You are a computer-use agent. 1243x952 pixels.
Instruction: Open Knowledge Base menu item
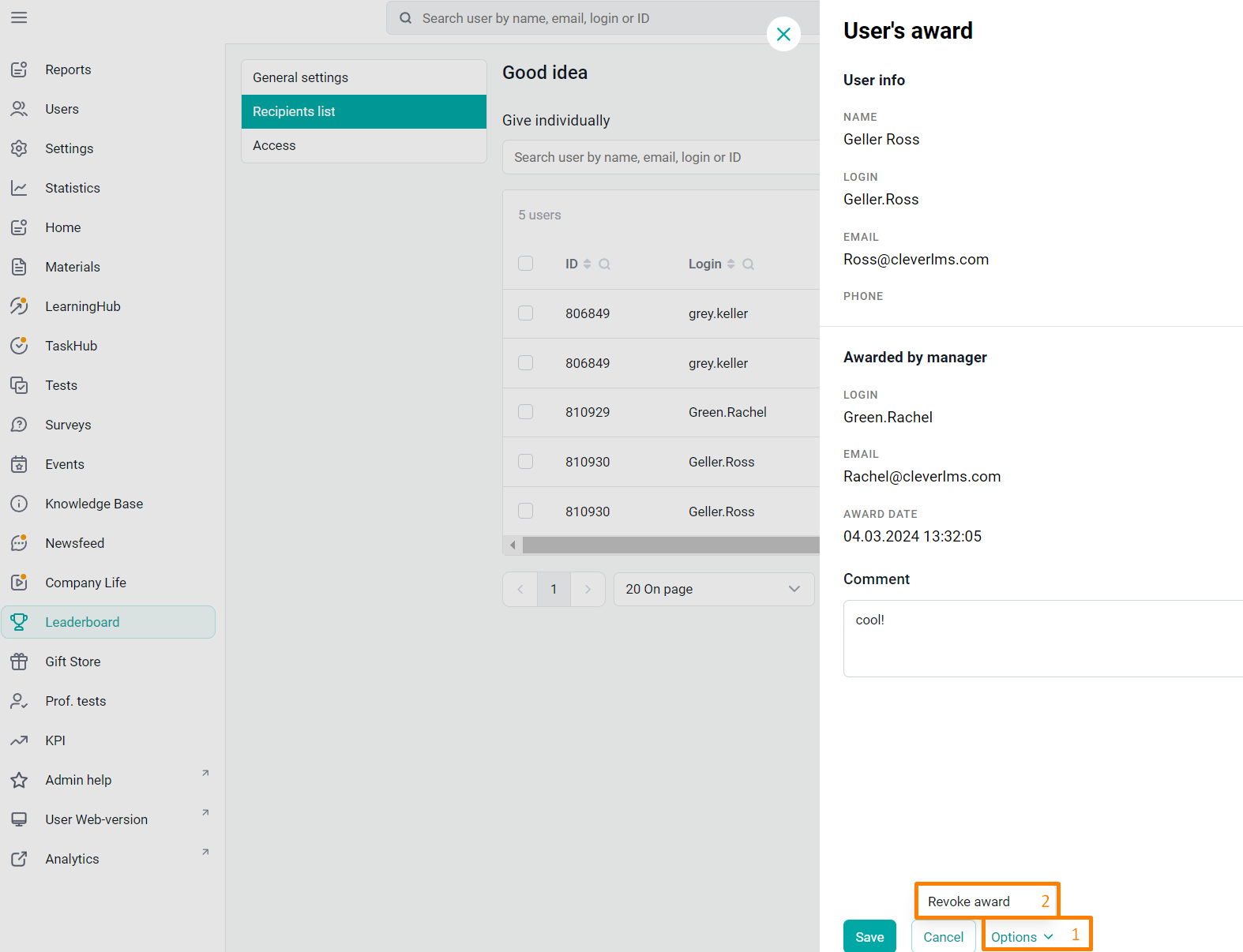(x=108, y=504)
